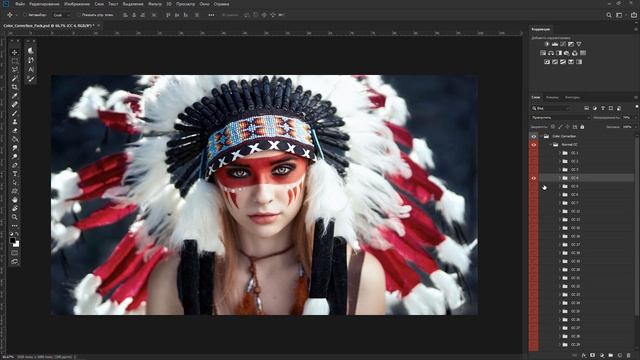Toggle the Auto-Select checkbox
Viewport: 640px width, 360px height.
(x=25, y=15)
